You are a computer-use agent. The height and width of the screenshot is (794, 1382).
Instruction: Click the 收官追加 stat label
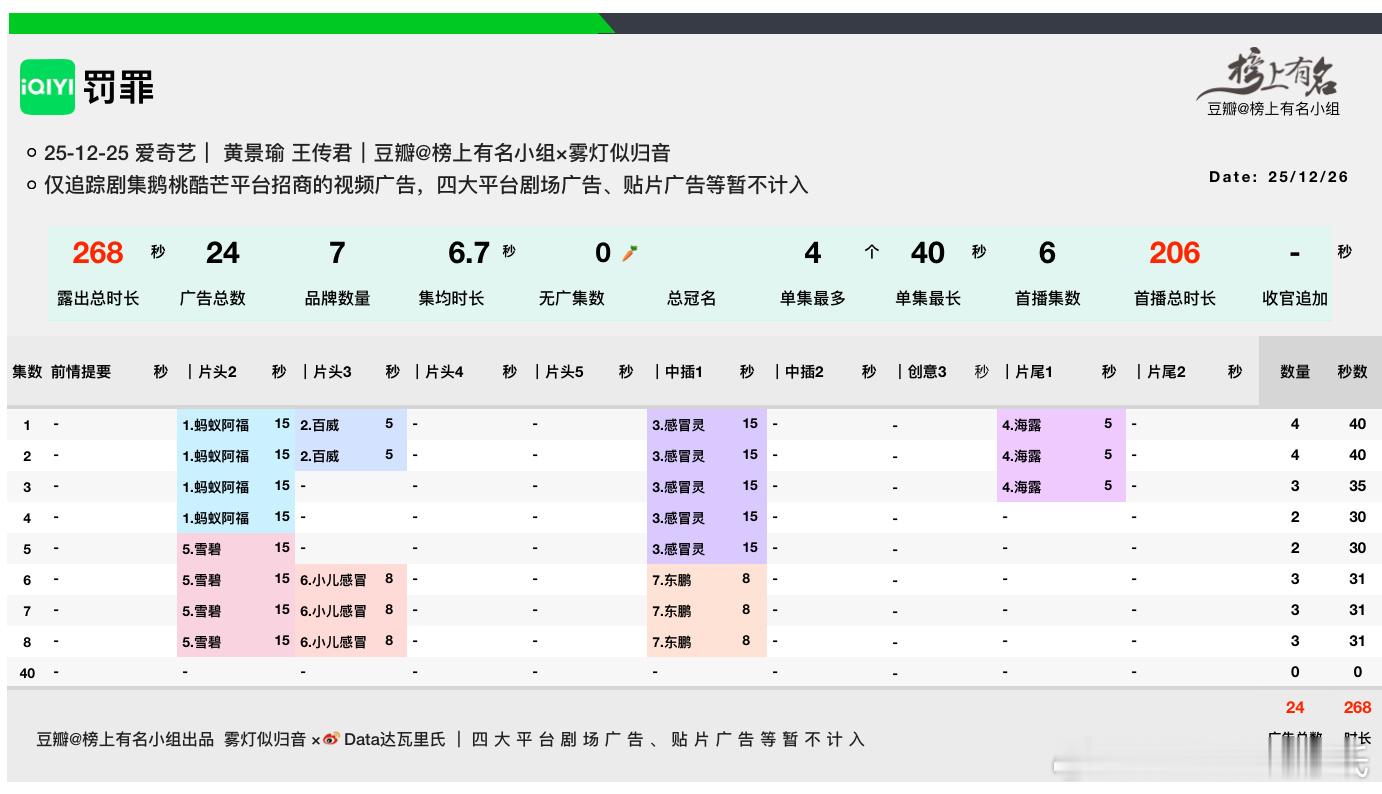click(x=1295, y=298)
